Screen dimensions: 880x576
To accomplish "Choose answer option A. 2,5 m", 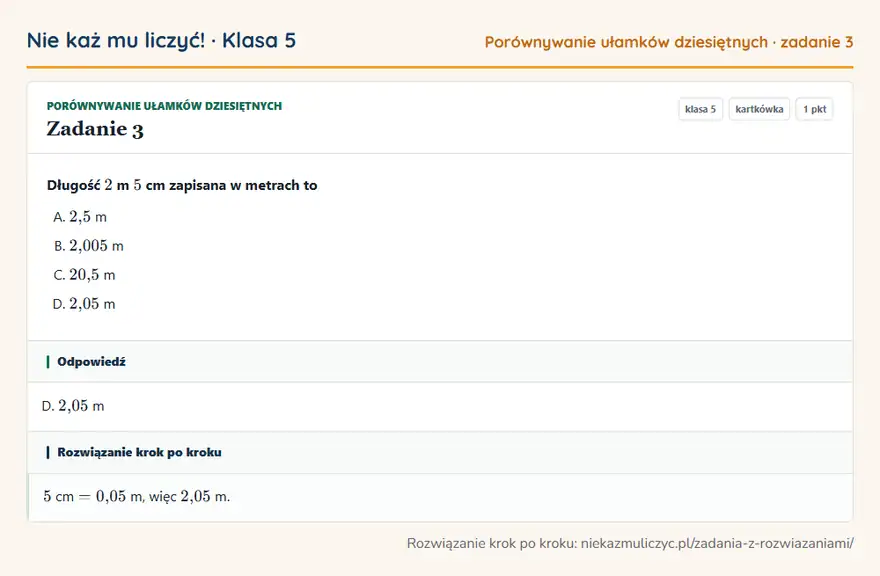I will 80,217.
